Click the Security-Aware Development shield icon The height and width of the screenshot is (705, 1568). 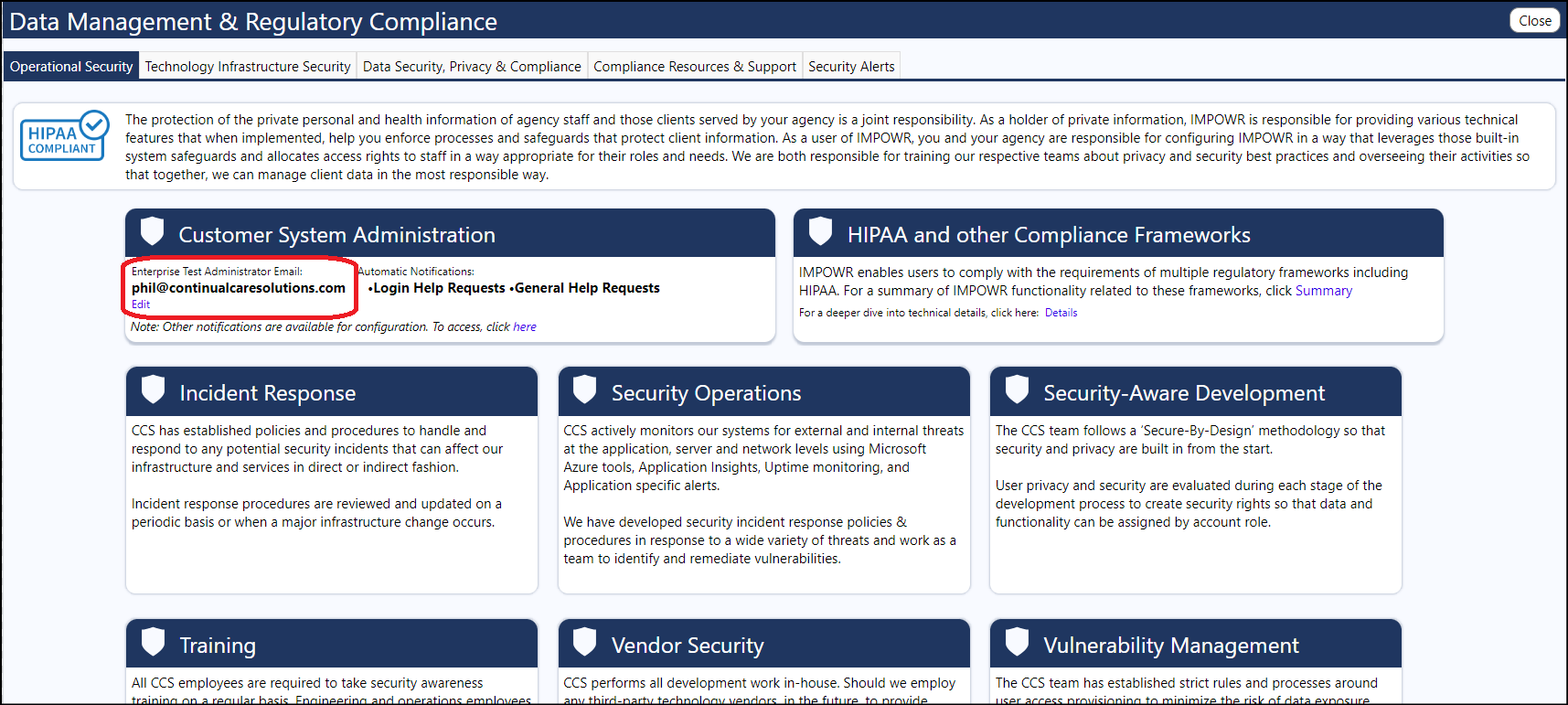tap(1018, 390)
